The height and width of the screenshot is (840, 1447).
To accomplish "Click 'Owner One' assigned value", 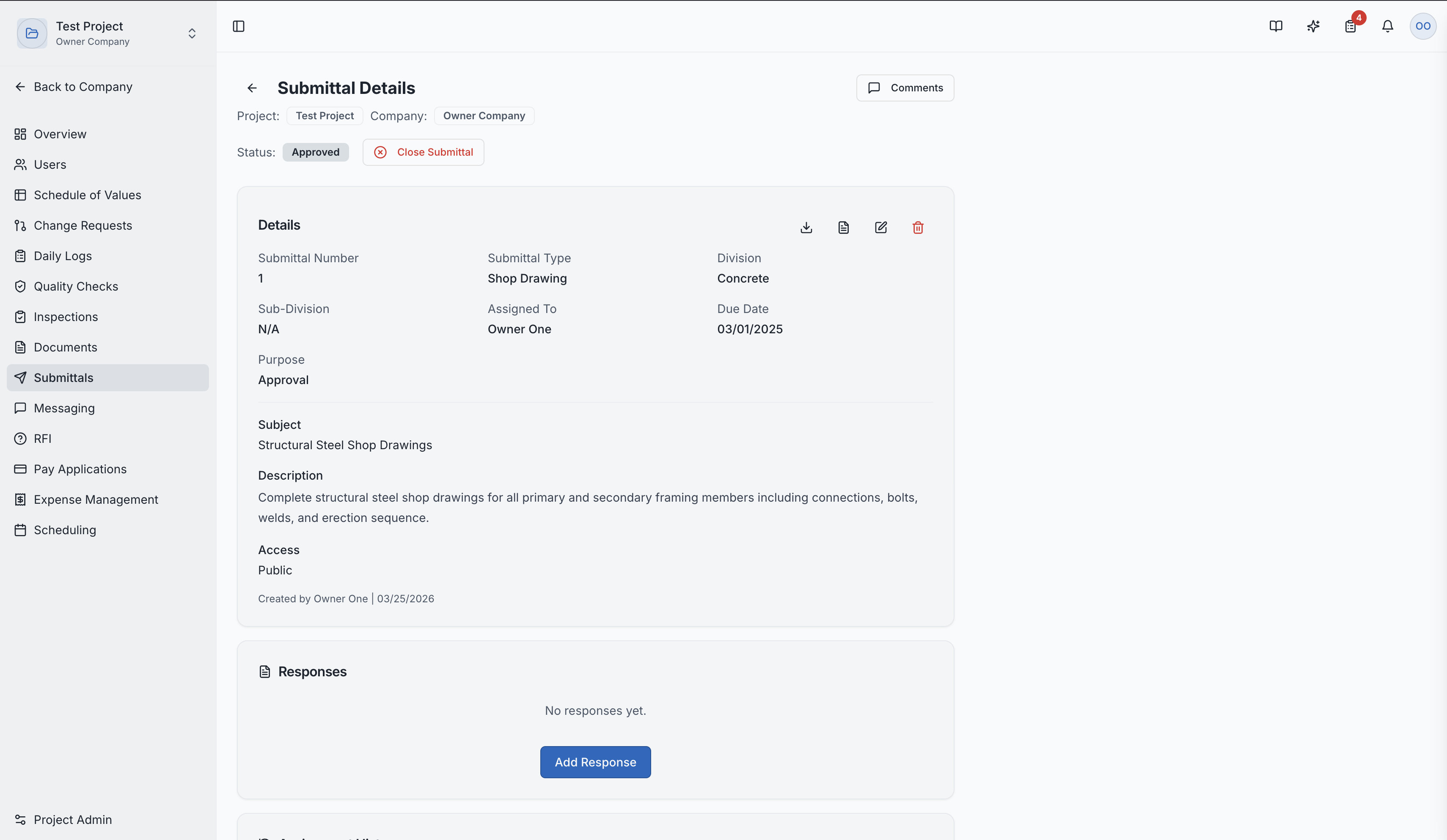I will tap(519, 329).
